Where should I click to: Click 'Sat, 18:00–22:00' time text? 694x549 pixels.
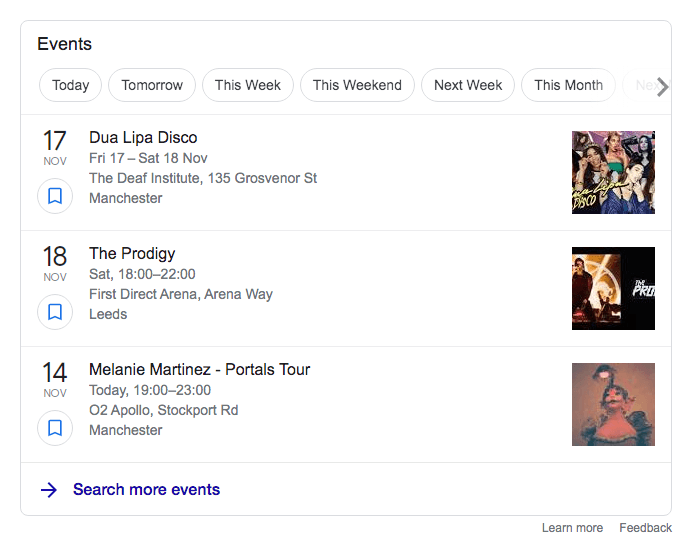click(142, 274)
